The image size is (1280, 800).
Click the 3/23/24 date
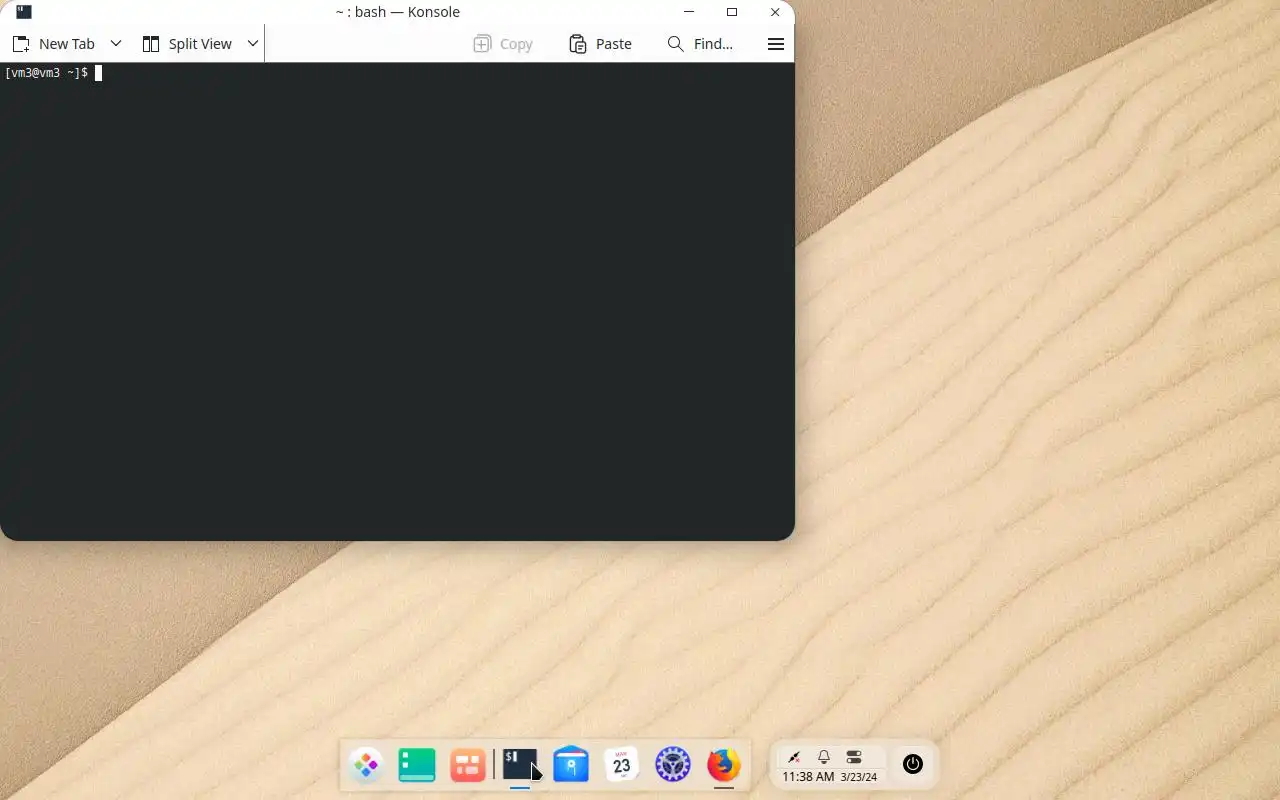[859, 777]
